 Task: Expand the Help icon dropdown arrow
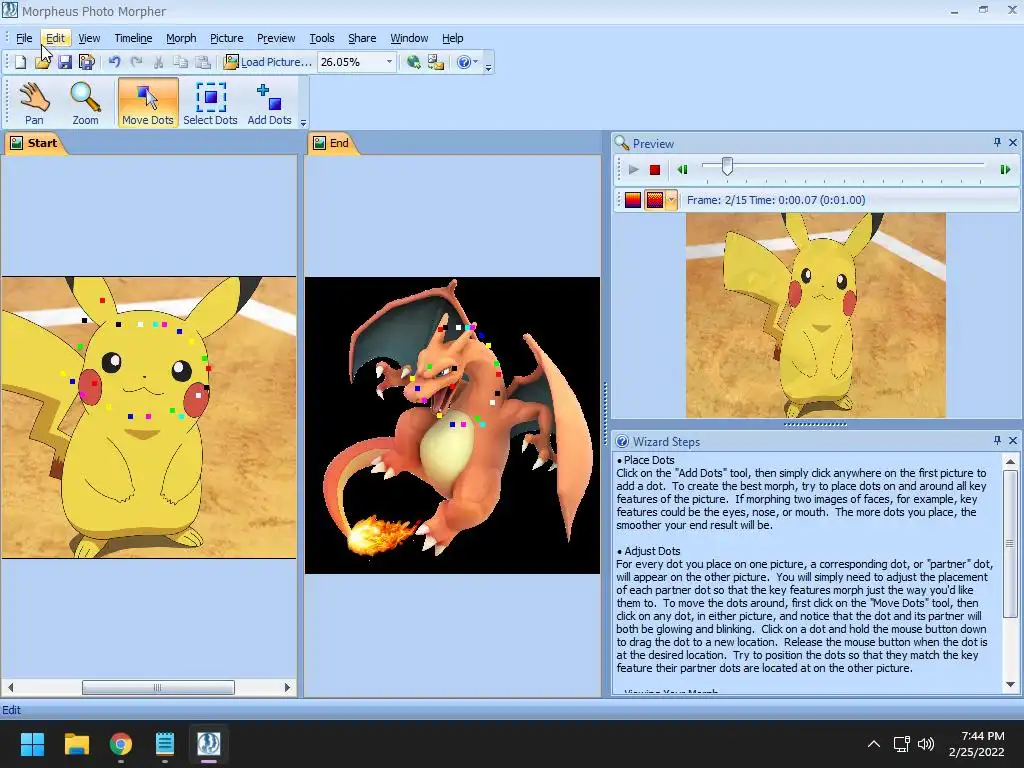click(x=475, y=62)
